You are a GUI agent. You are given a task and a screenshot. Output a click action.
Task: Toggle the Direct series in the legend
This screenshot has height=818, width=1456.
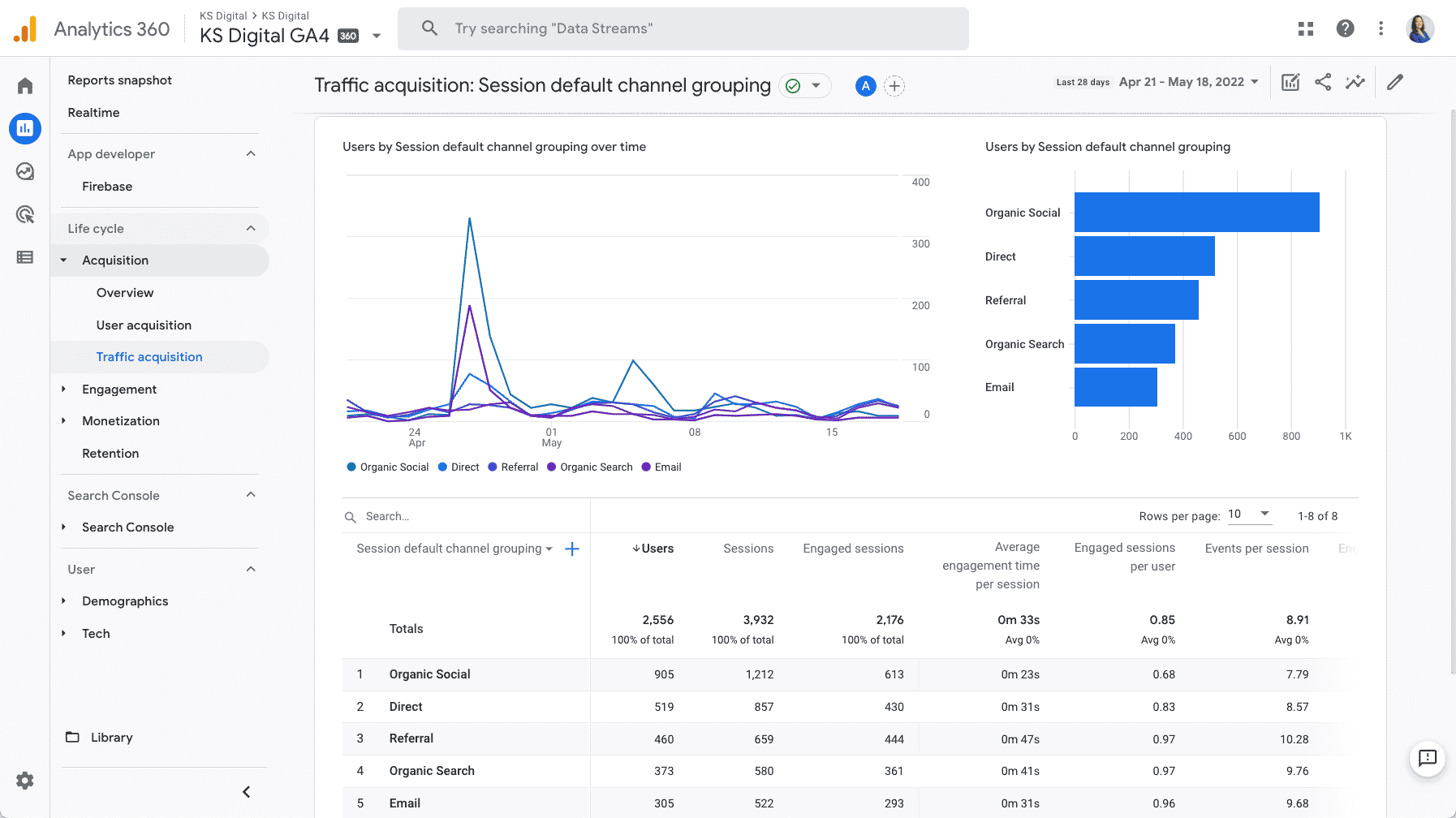coord(458,467)
